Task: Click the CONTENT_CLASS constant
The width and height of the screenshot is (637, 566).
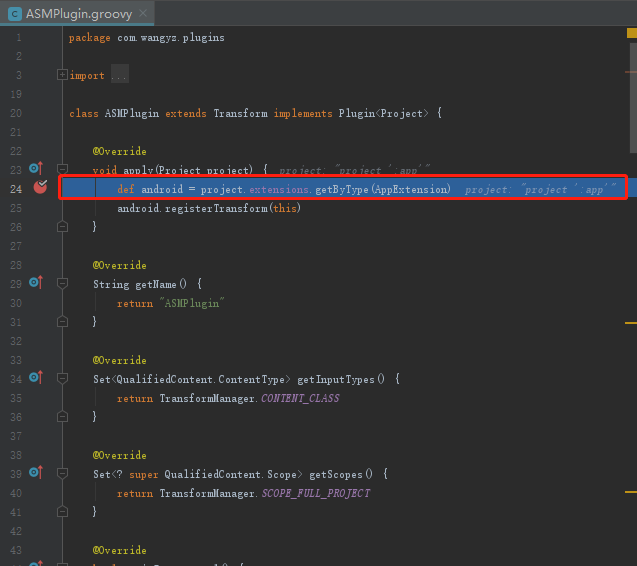Action: tap(300, 398)
